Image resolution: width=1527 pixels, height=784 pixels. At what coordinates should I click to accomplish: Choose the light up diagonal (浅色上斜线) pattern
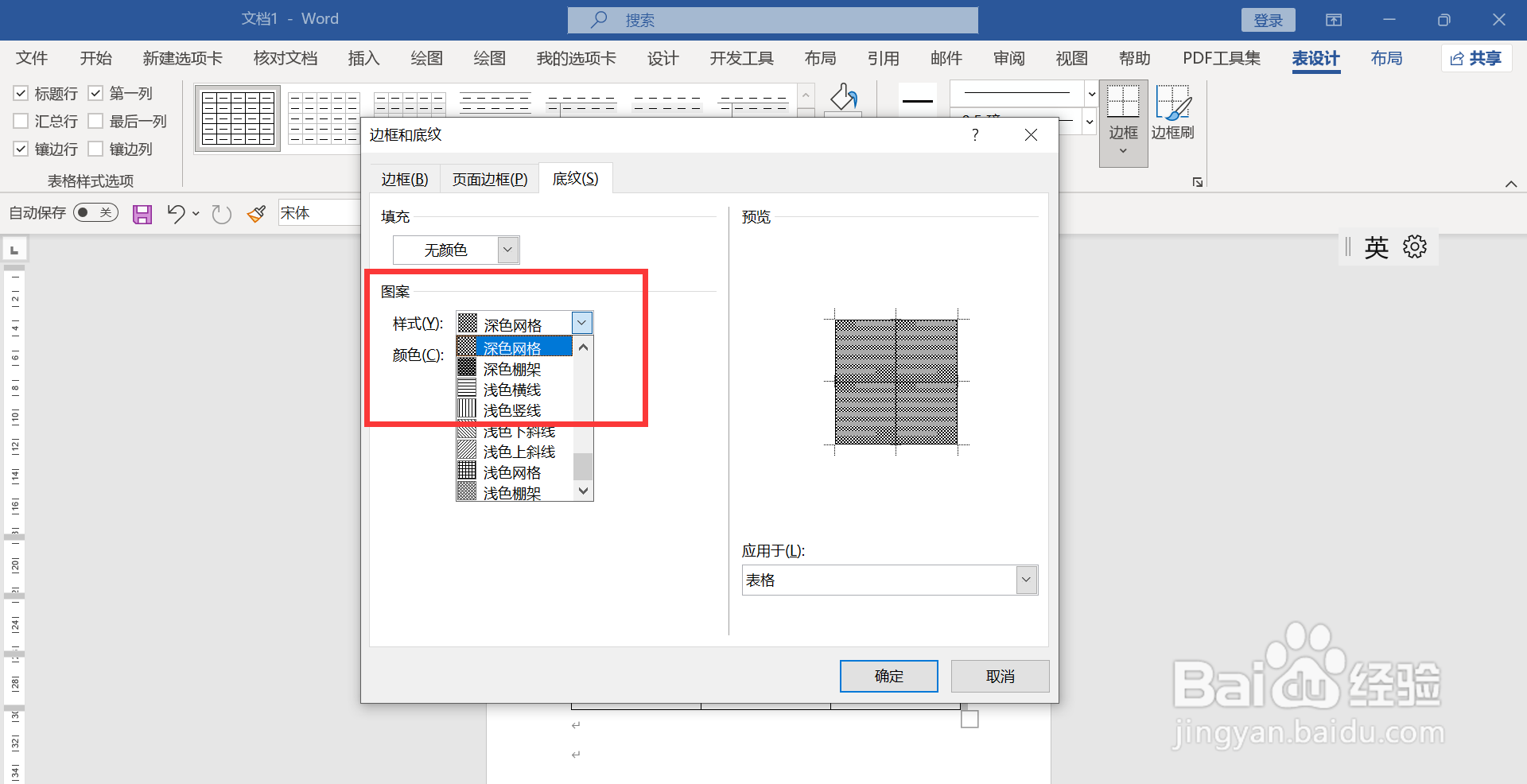514,452
